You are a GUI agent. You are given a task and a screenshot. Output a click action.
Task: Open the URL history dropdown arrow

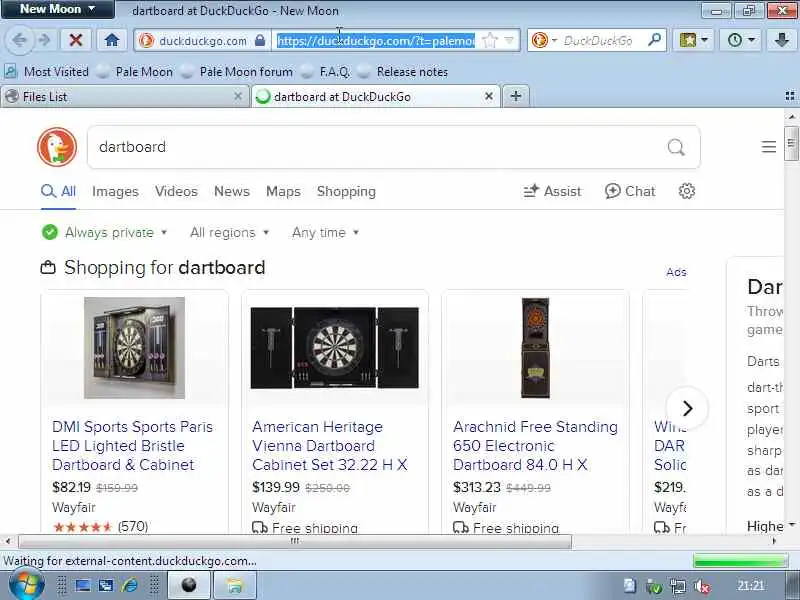pyautogui.click(x=509, y=40)
